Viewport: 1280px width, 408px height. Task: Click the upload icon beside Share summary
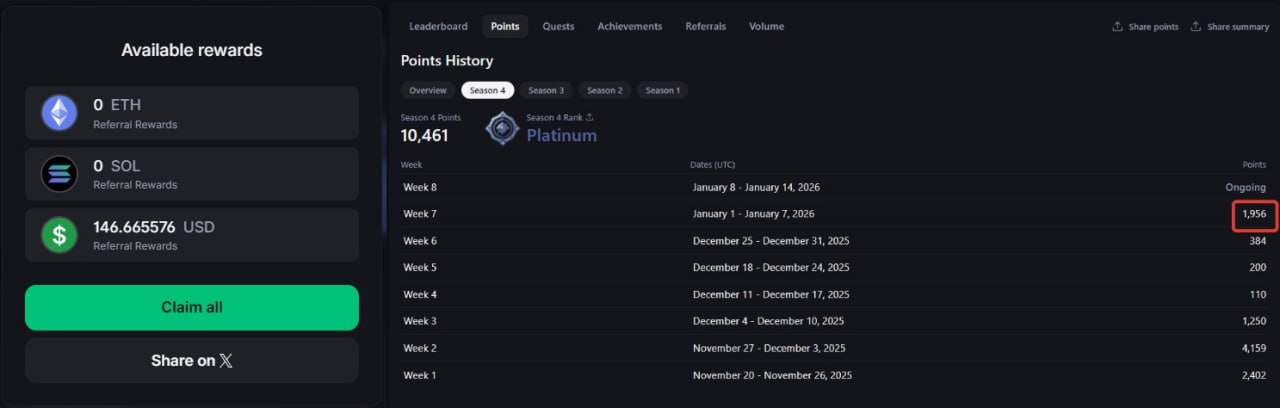1196,27
